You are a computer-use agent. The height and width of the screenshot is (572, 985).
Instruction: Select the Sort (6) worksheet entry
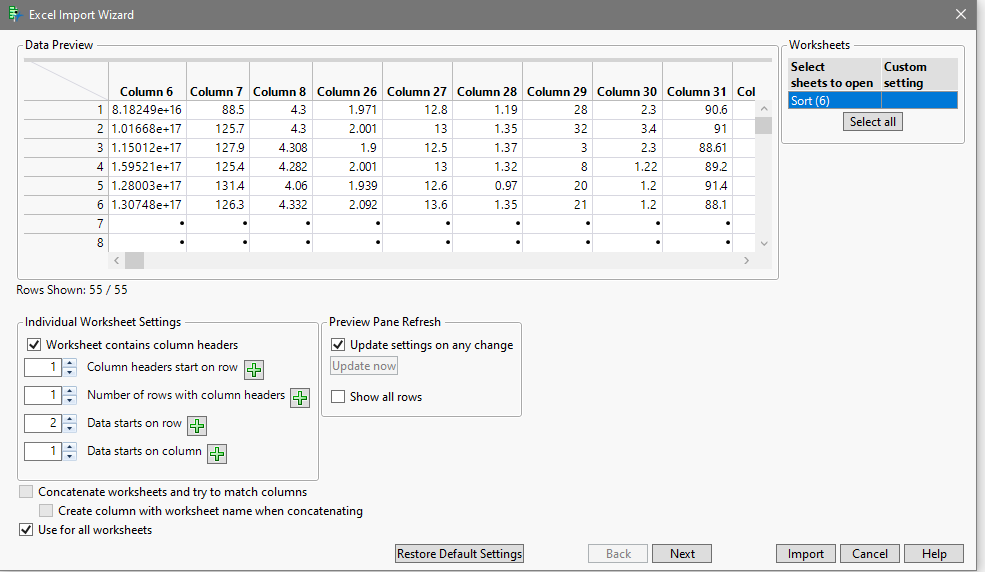(834, 100)
